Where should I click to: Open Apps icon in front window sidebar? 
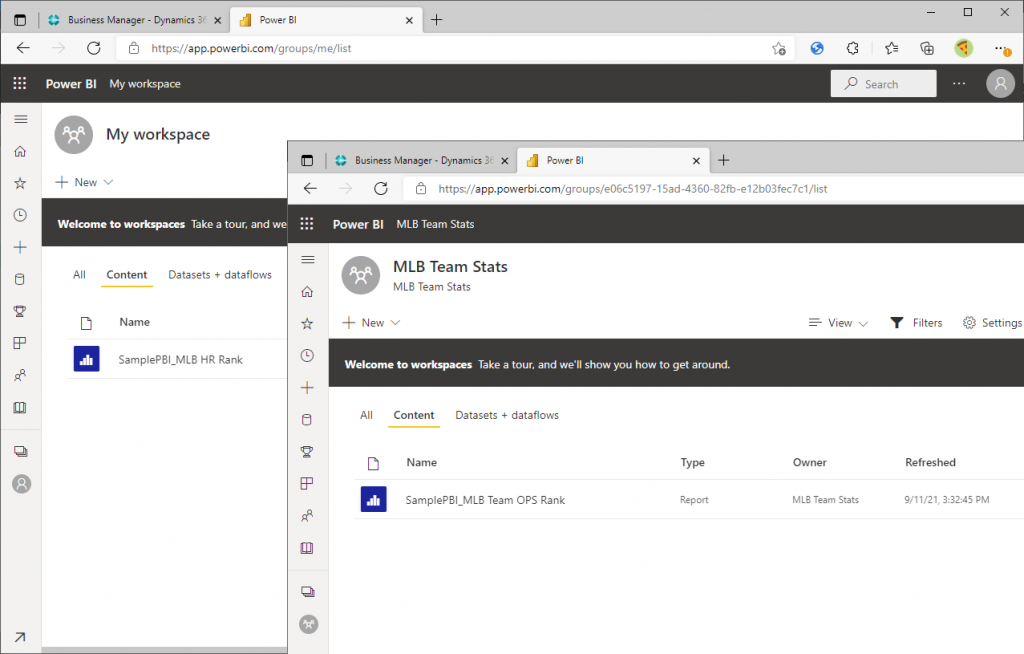(307, 483)
